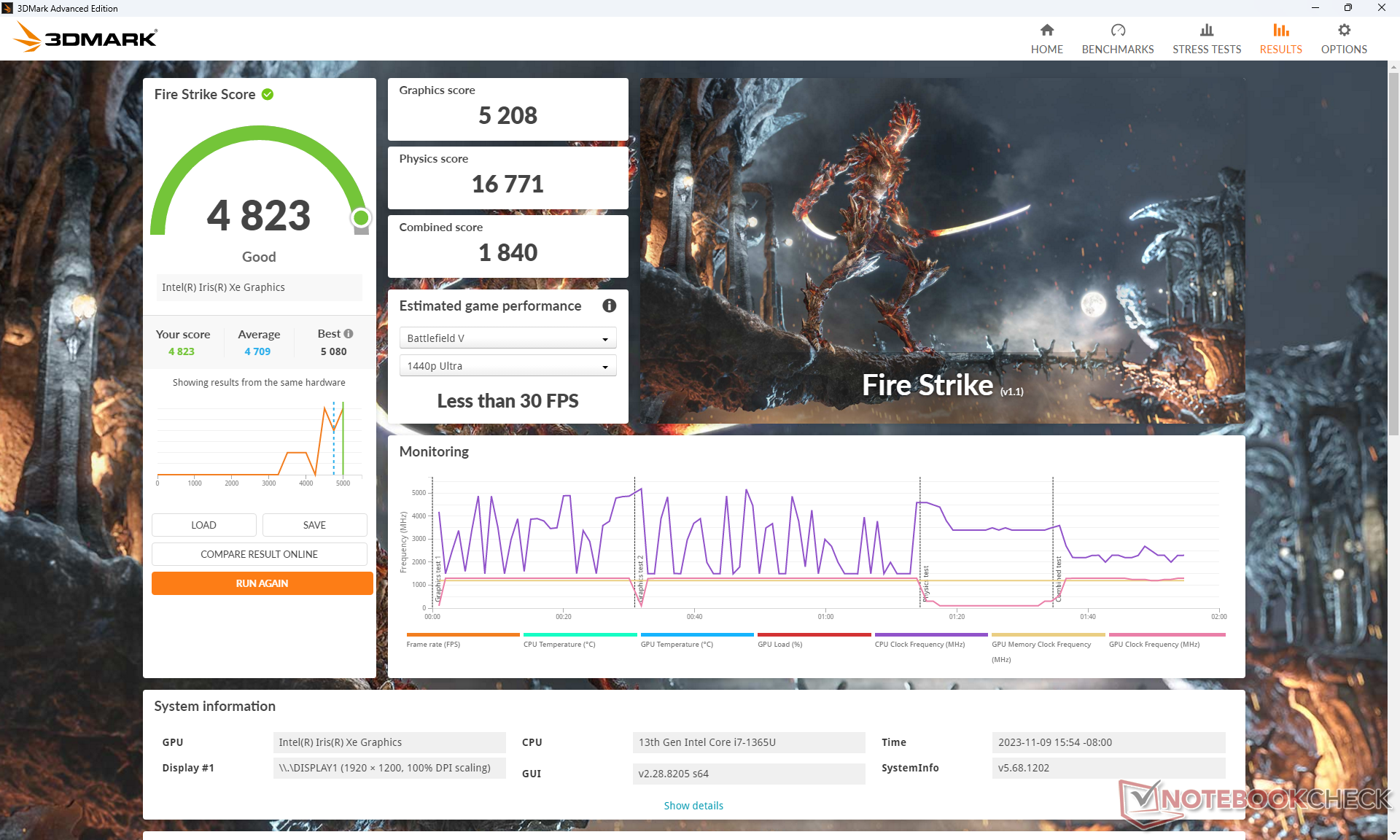Switch to the BENCHMARKS tab label

[x=1117, y=50]
